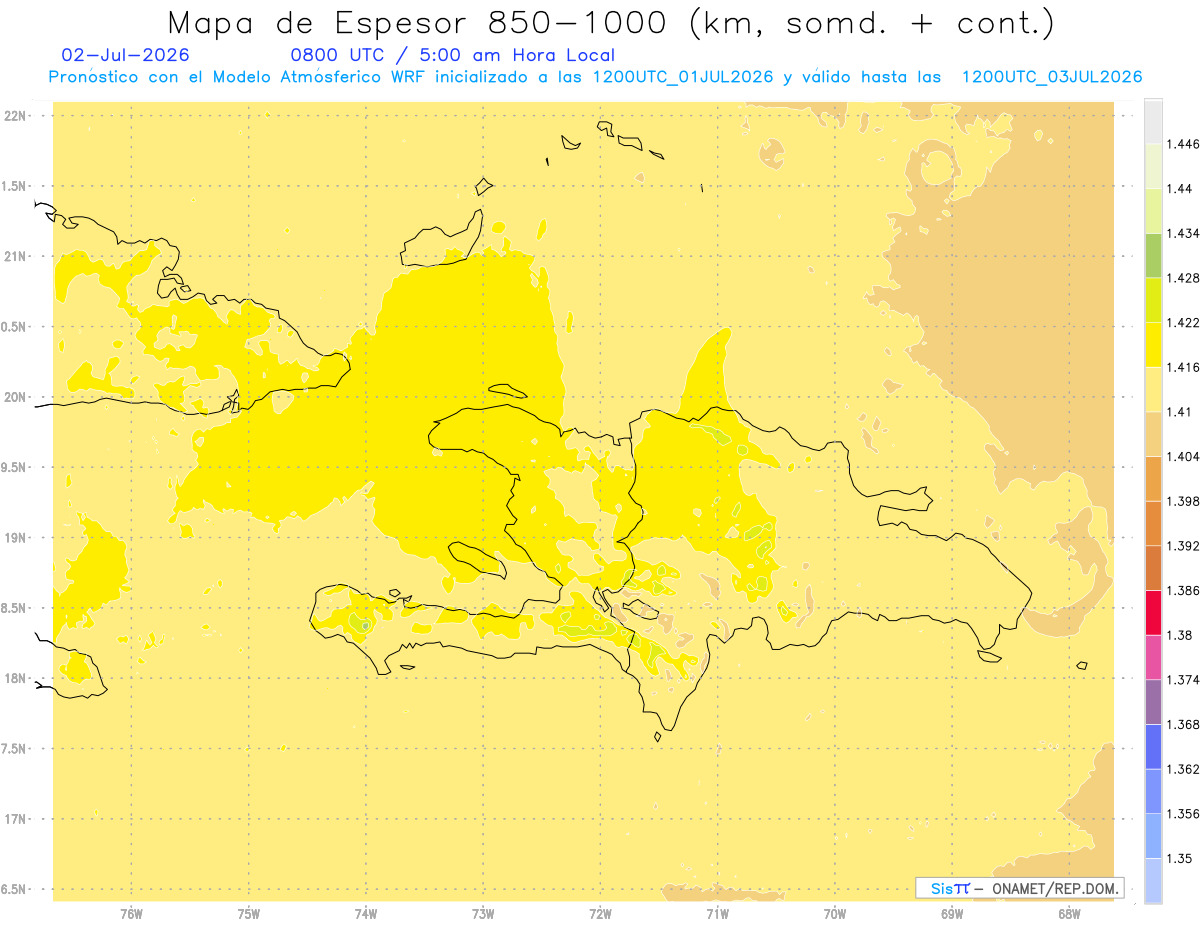Click the colorbar value '1.446'

pyautogui.click(x=1184, y=144)
